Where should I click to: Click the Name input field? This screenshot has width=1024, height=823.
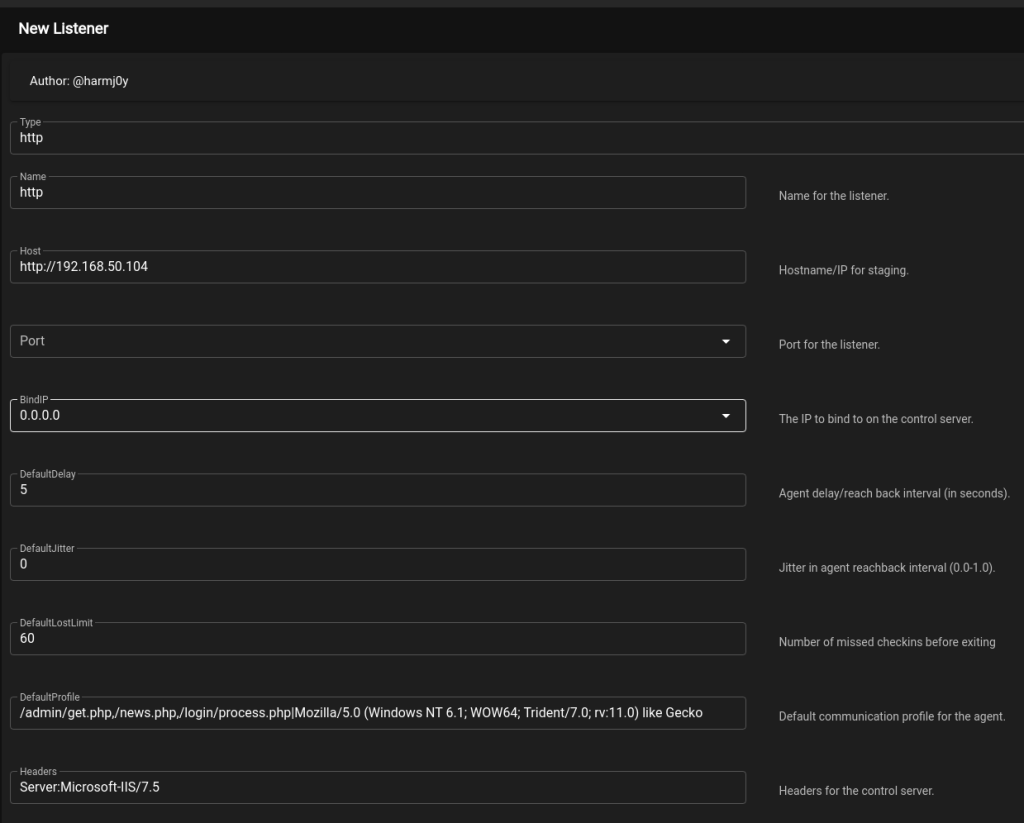377,193
